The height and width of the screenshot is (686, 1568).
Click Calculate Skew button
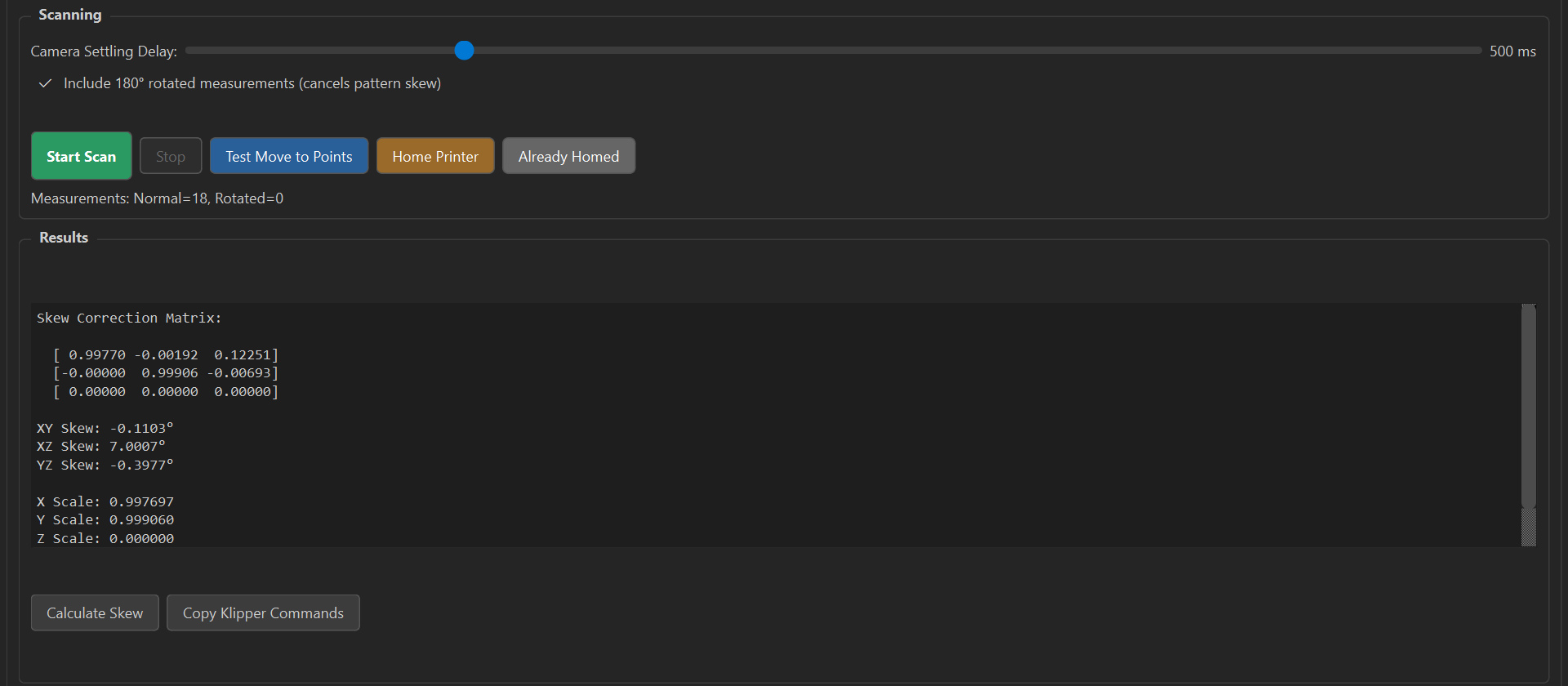click(95, 612)
